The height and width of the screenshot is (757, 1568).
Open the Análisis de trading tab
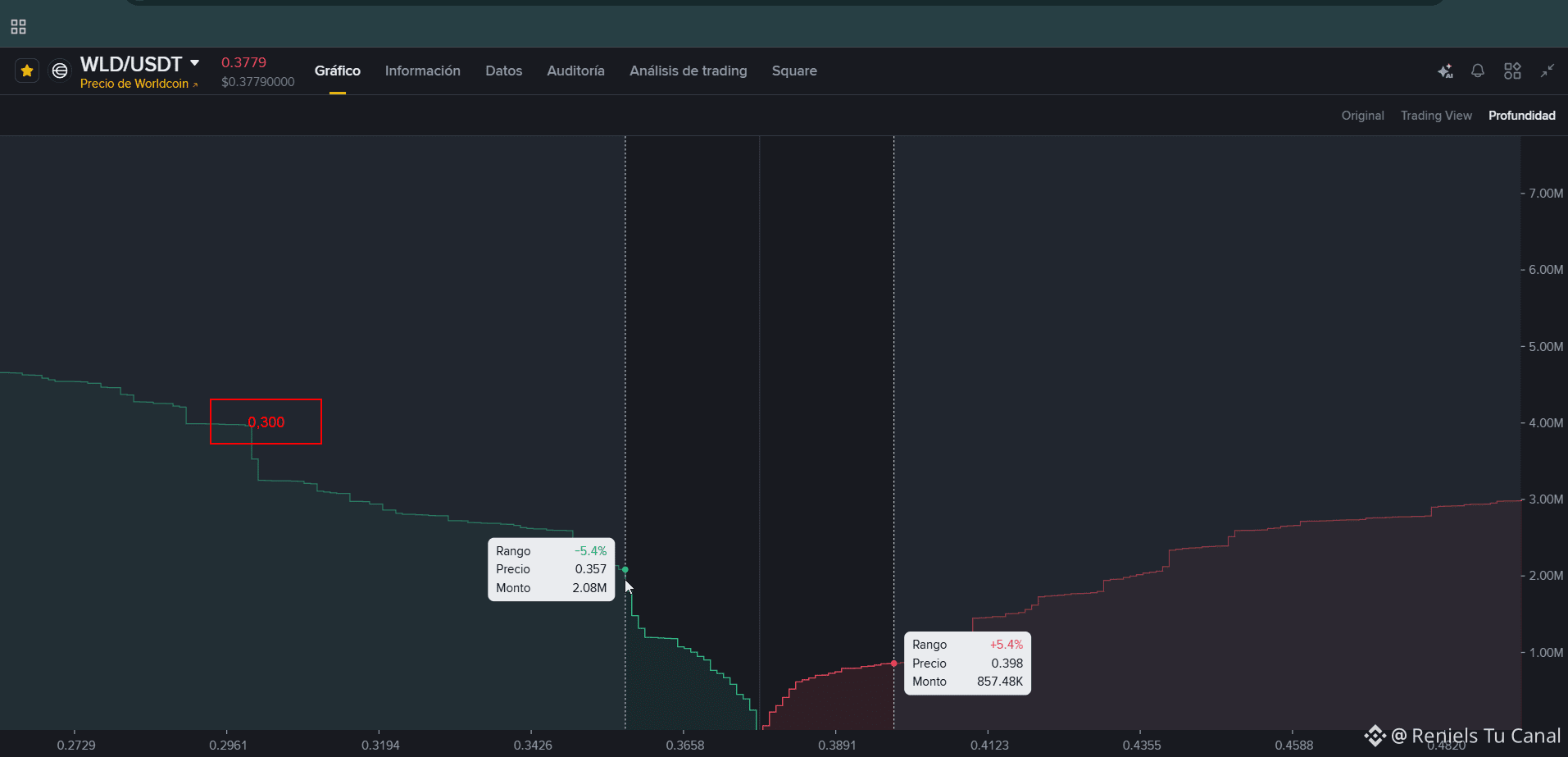tap(689, 71)
